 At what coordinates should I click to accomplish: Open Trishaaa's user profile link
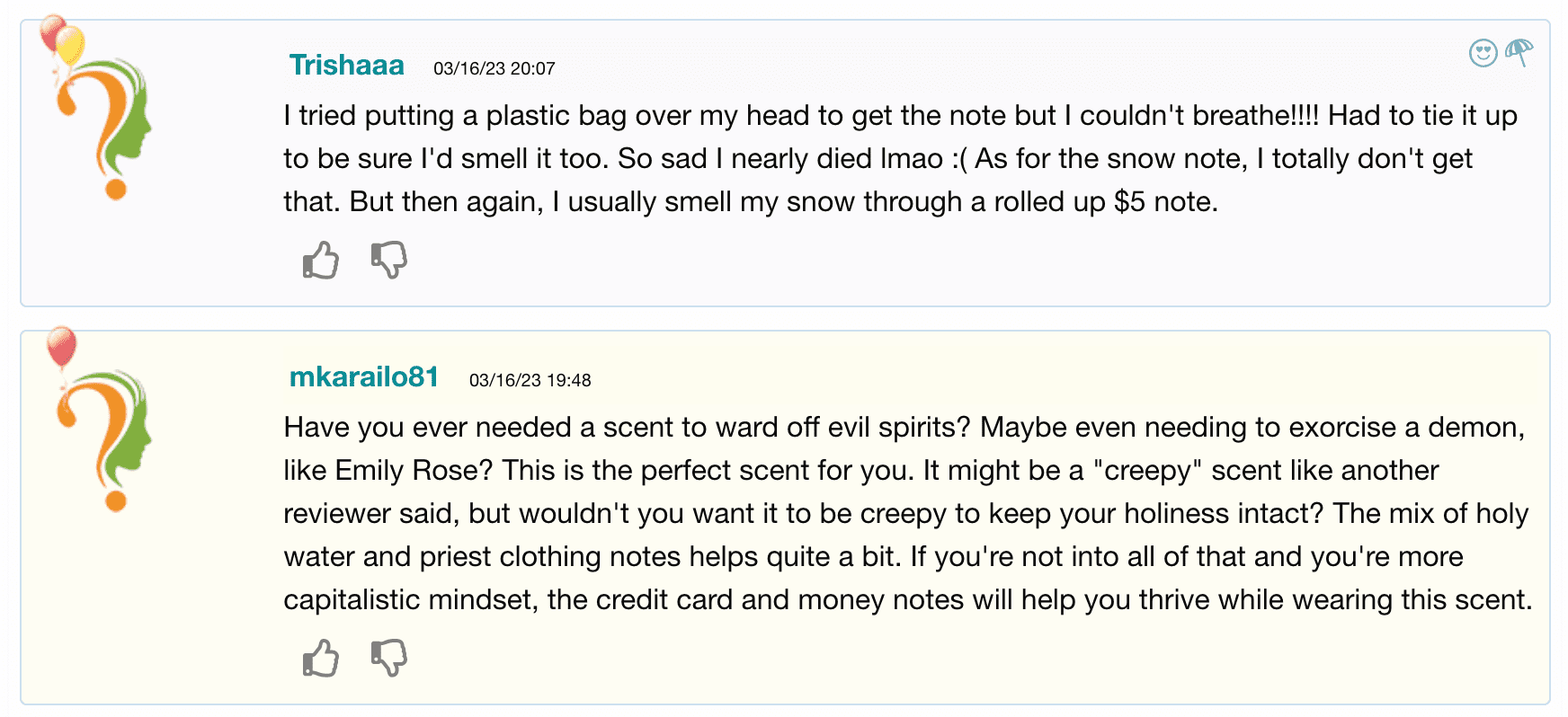(346, 66)
